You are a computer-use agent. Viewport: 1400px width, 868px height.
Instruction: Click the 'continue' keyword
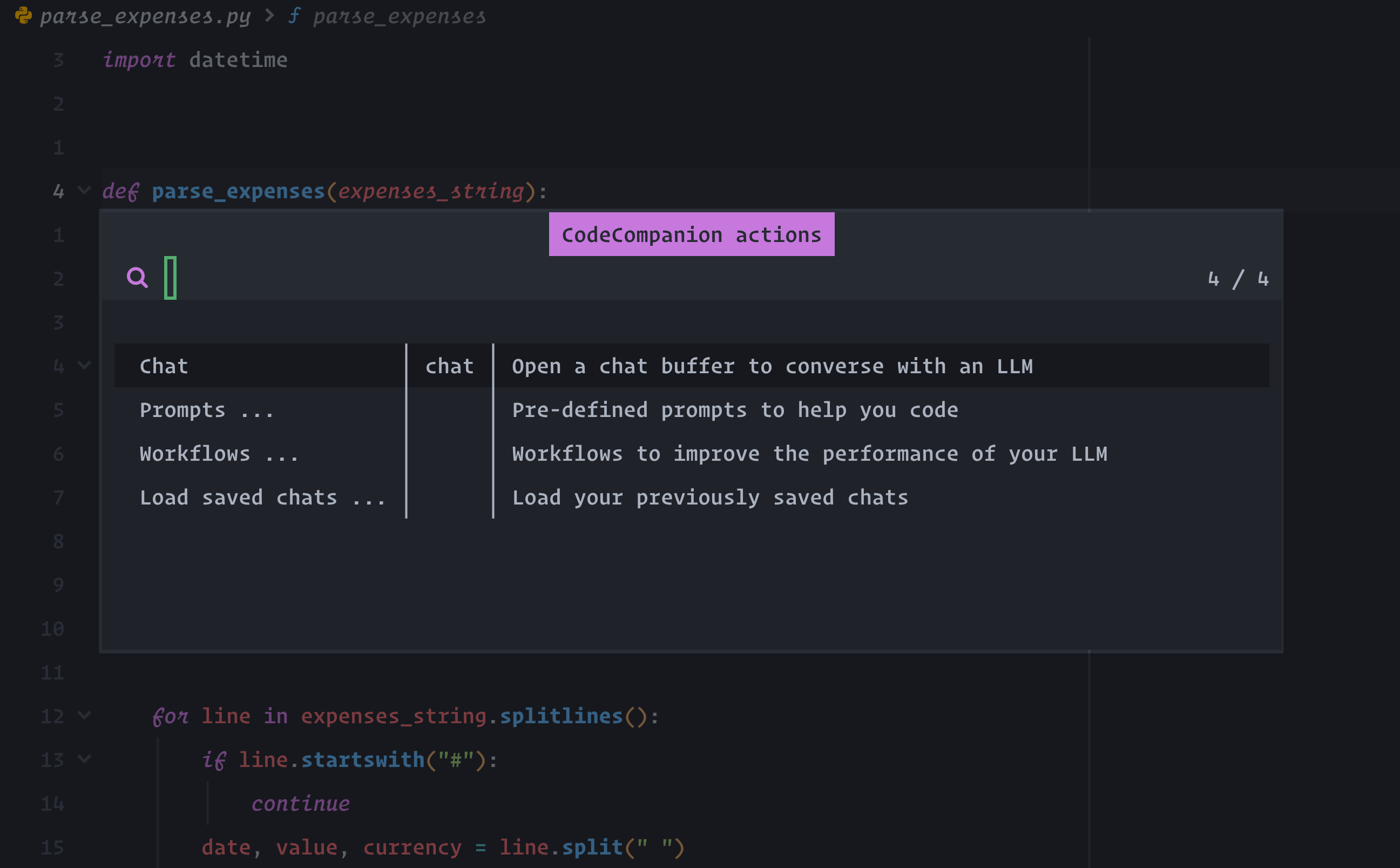point(301,804)
